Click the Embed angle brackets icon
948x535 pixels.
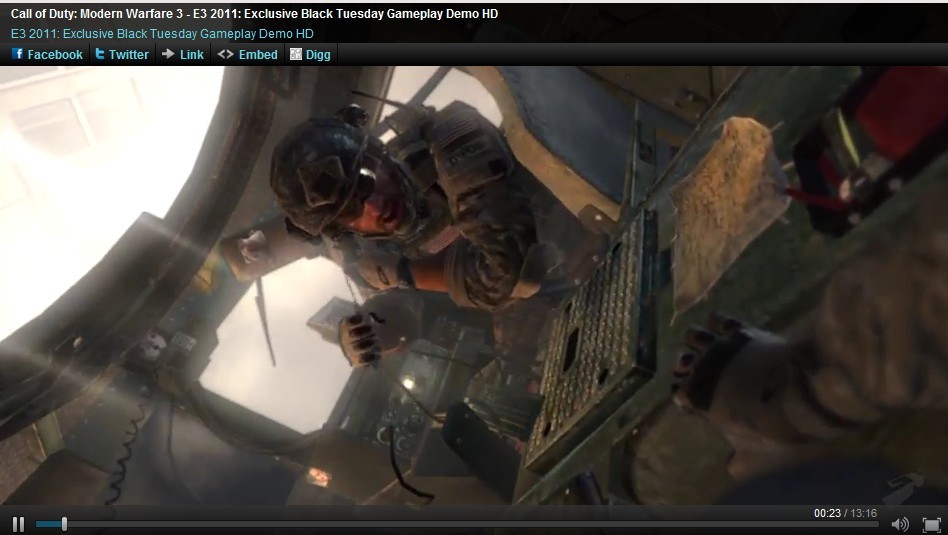tap(226, 54)
